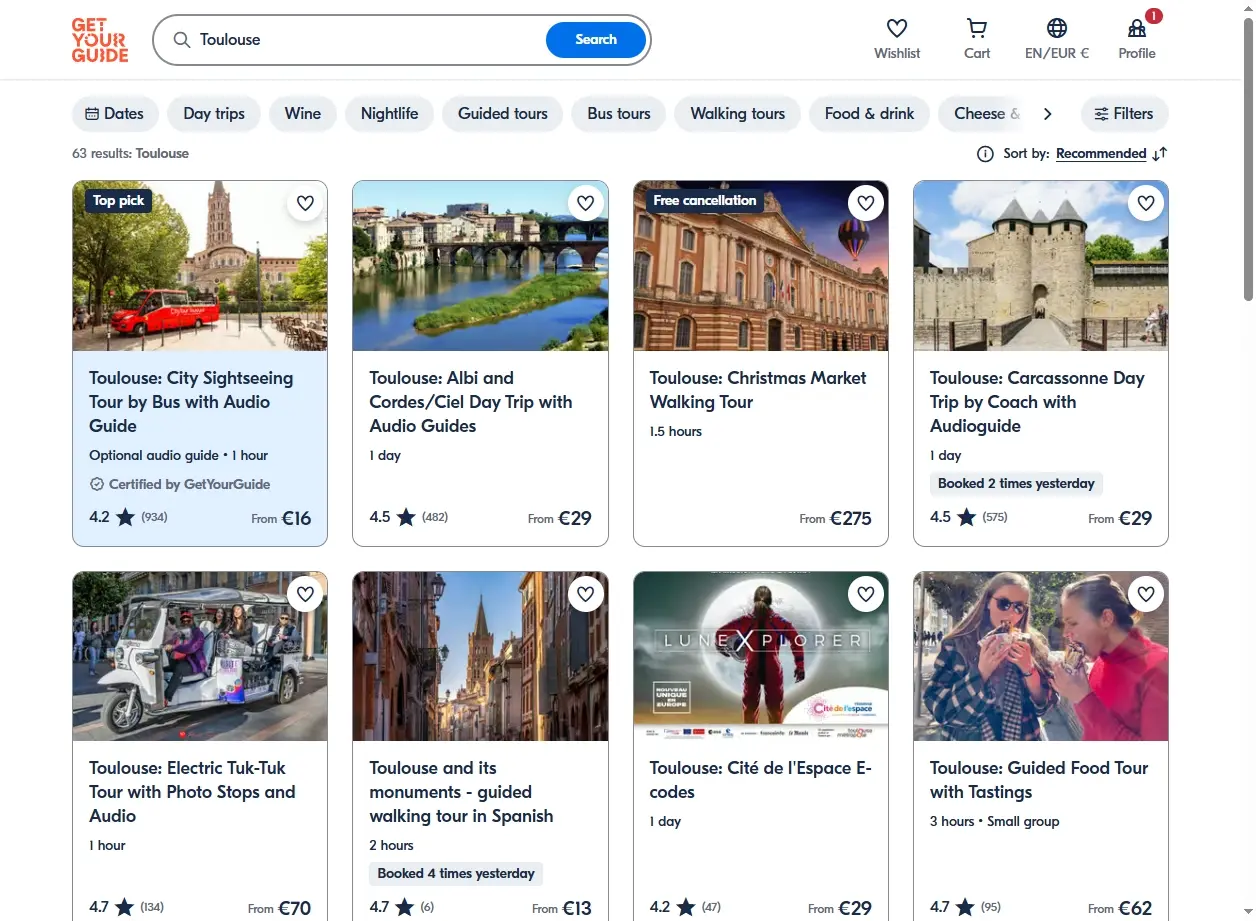Image resolution: width=1256 pixels, height=921 pixels.
Task: Select the Food & drink chip
Action: (x=869, y=114)
